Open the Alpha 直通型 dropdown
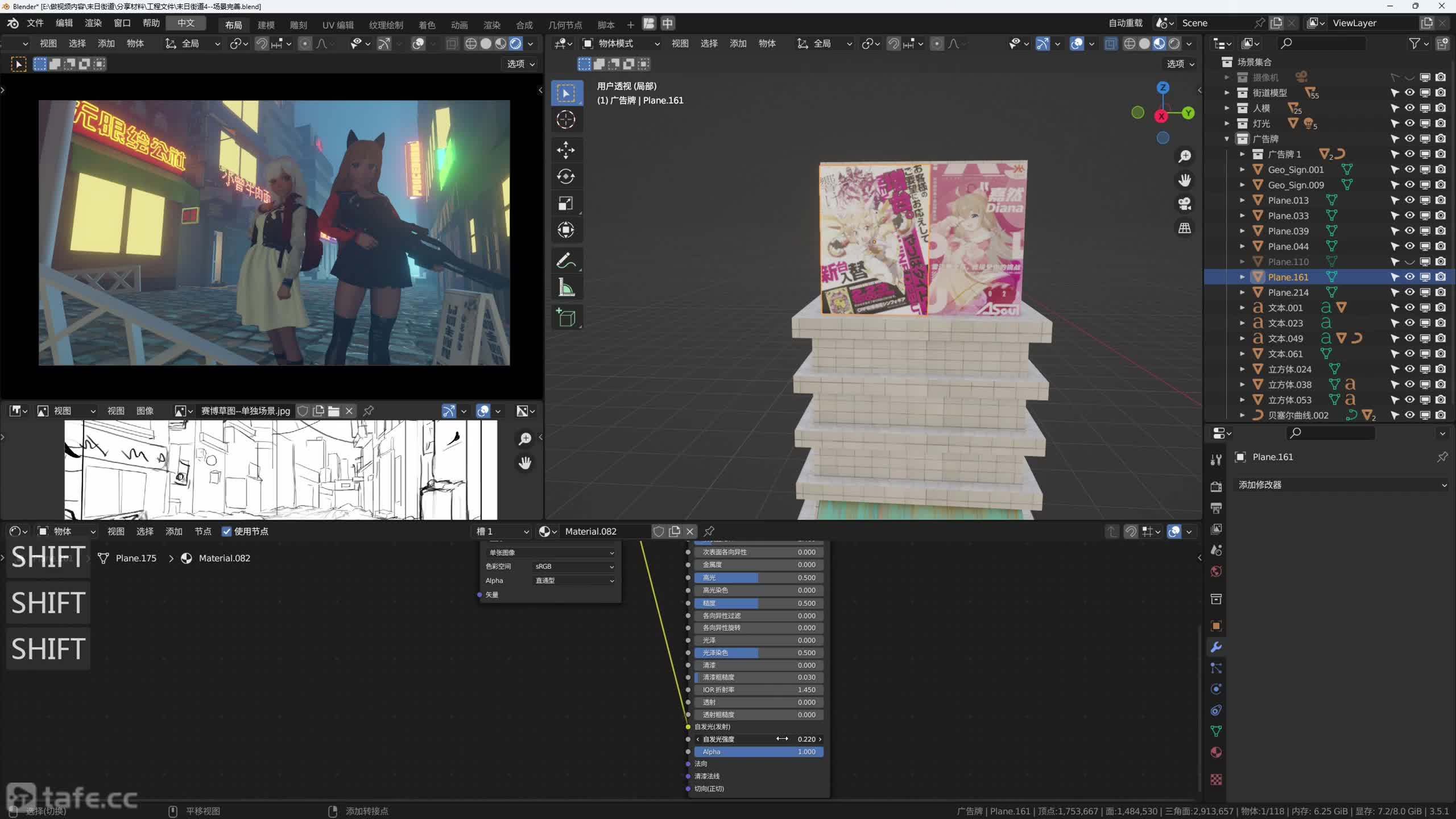This screenshot has height=819, width=1456. pyautogui.click(x=574, y=581)
